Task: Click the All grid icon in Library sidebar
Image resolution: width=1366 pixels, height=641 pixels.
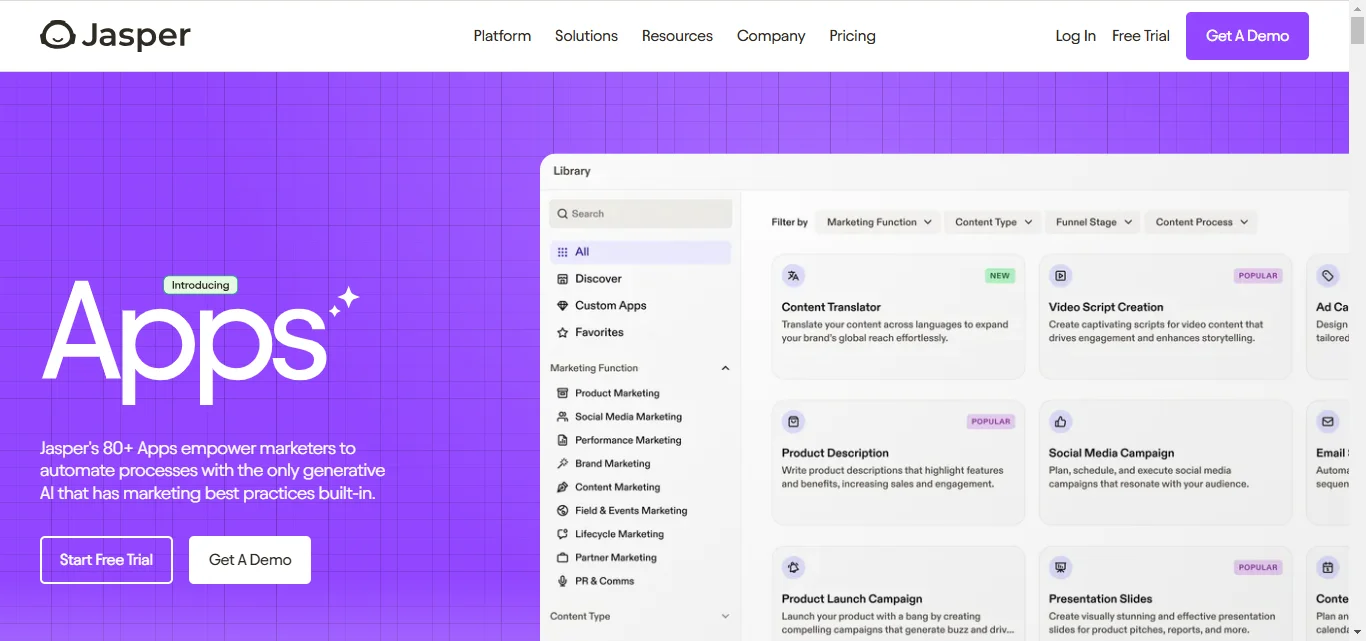Action: 562,252
